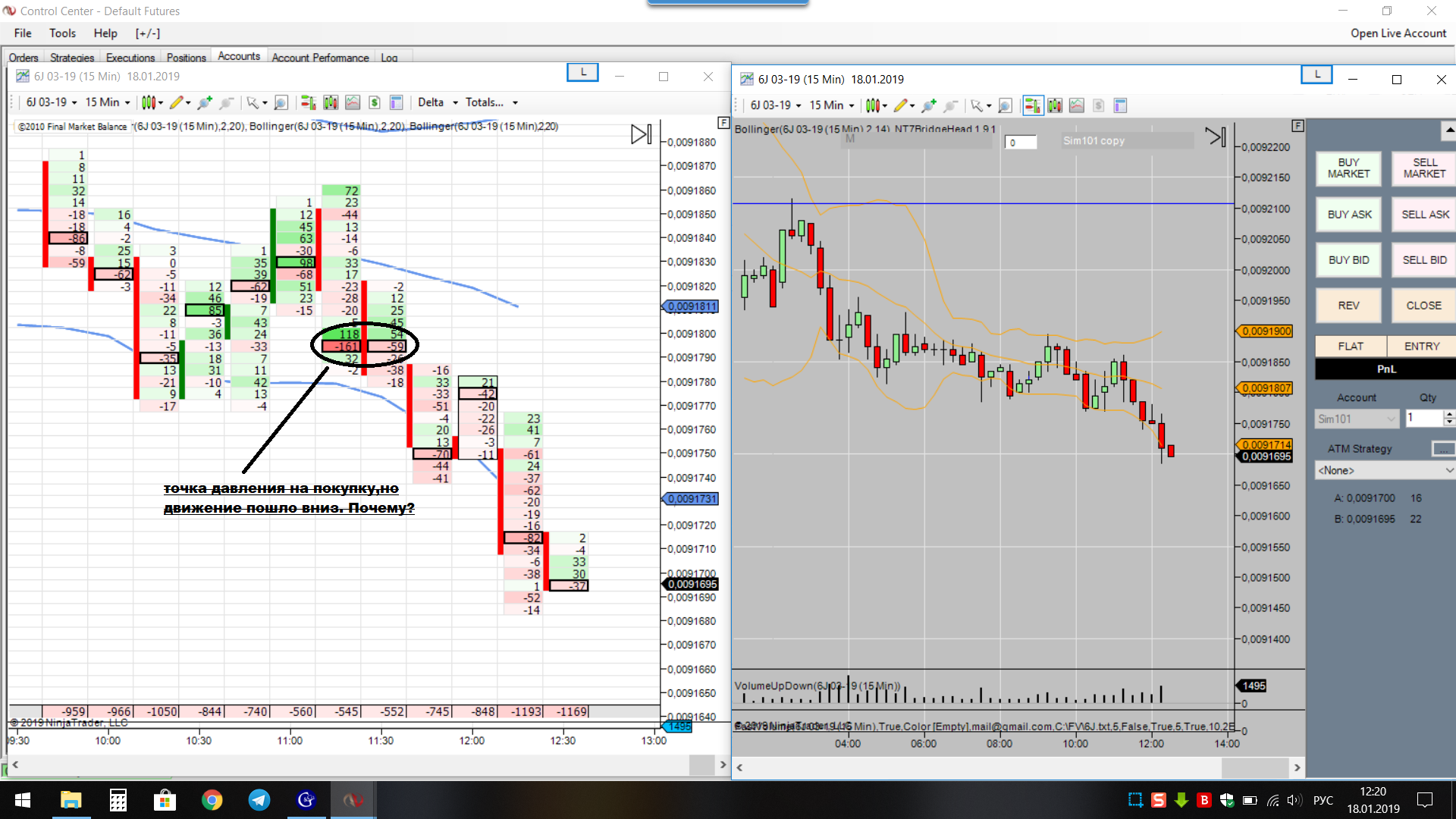Image resolution: width=1456 pixels, height=819 pixels.
Task: Click jump-to-latest-bar arrow in left chart
Action: pyautogui.click(x=641, y=134)
